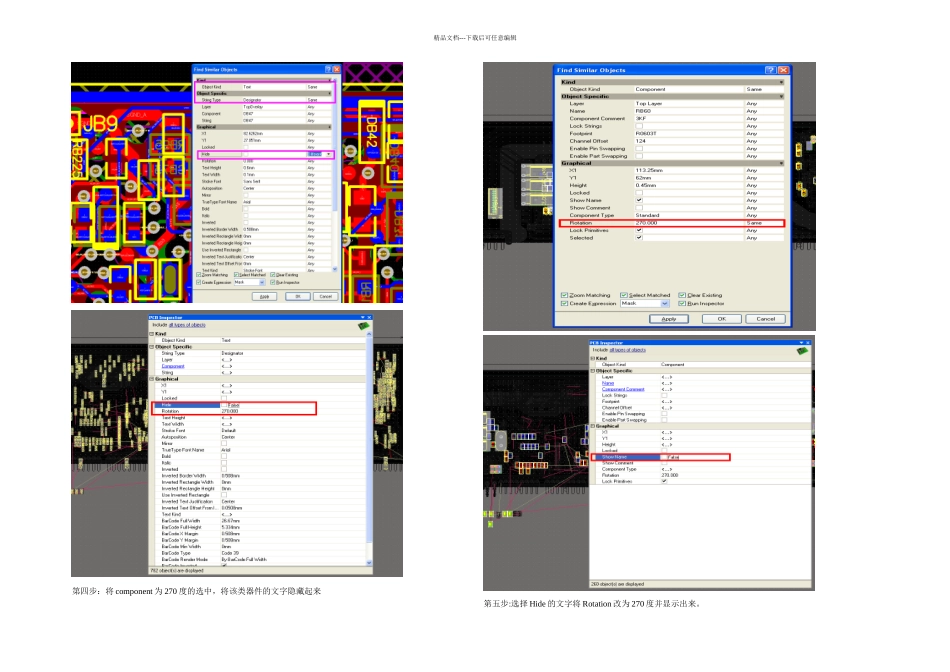Viewport: 950px width, 672px height.
Task: Open panel menu arrow in Component PCB Inspector title
Action: click(x=801, y=343)
